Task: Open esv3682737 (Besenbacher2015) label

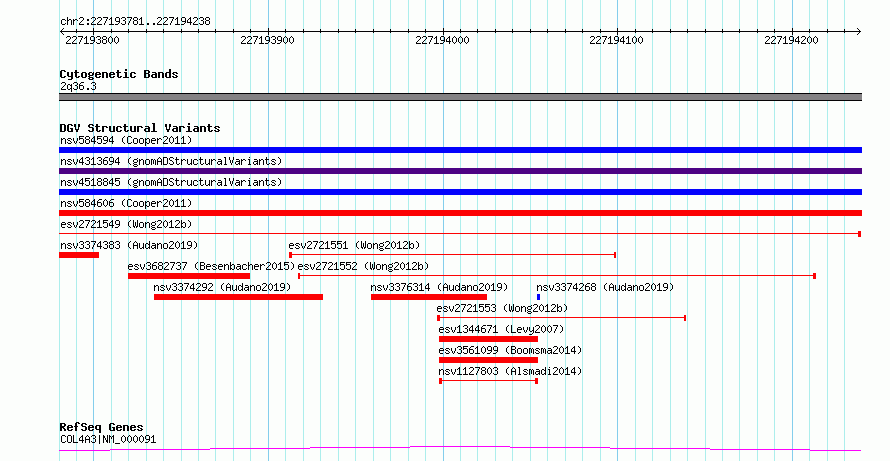Action: 211,266
